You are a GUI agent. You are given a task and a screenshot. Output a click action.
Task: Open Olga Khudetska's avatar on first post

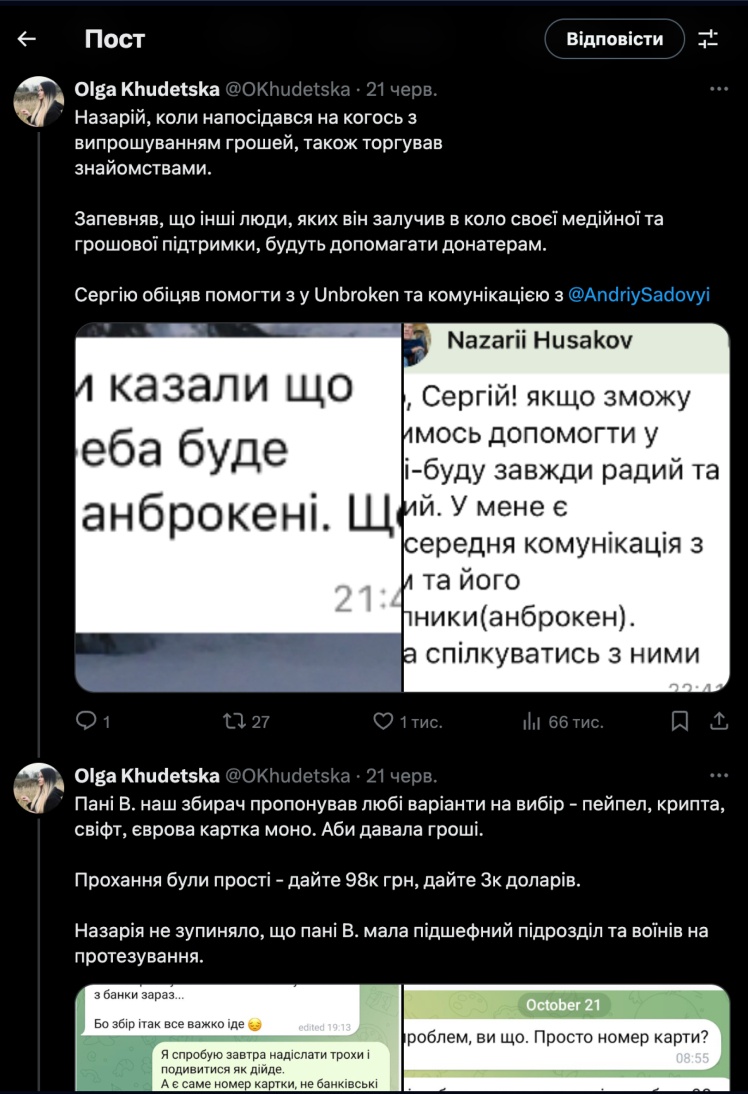point(39,103)
